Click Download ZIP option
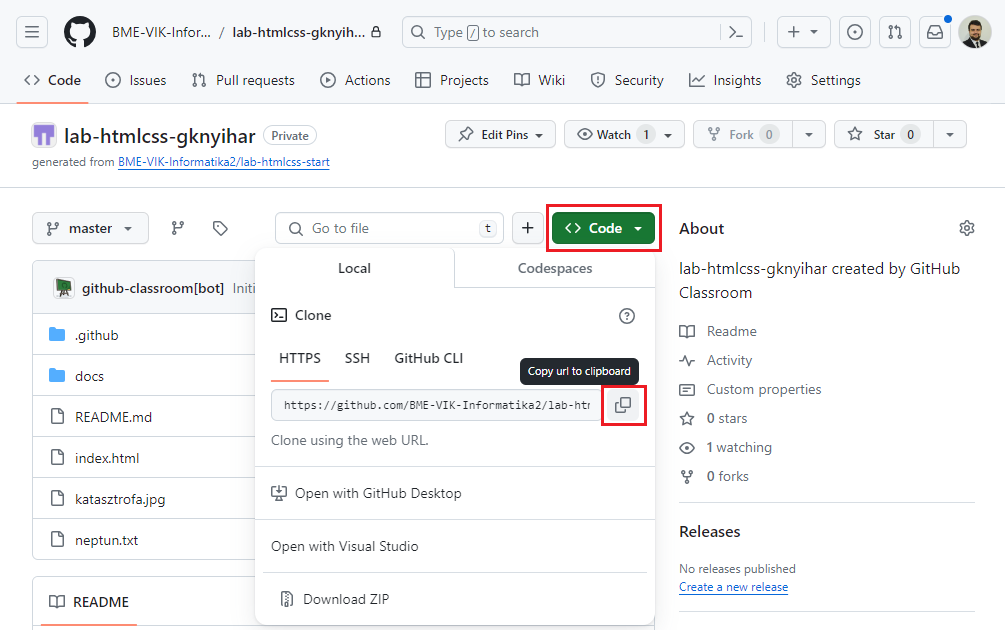Viewport: 1005px width, 630px height. (346, 599)
